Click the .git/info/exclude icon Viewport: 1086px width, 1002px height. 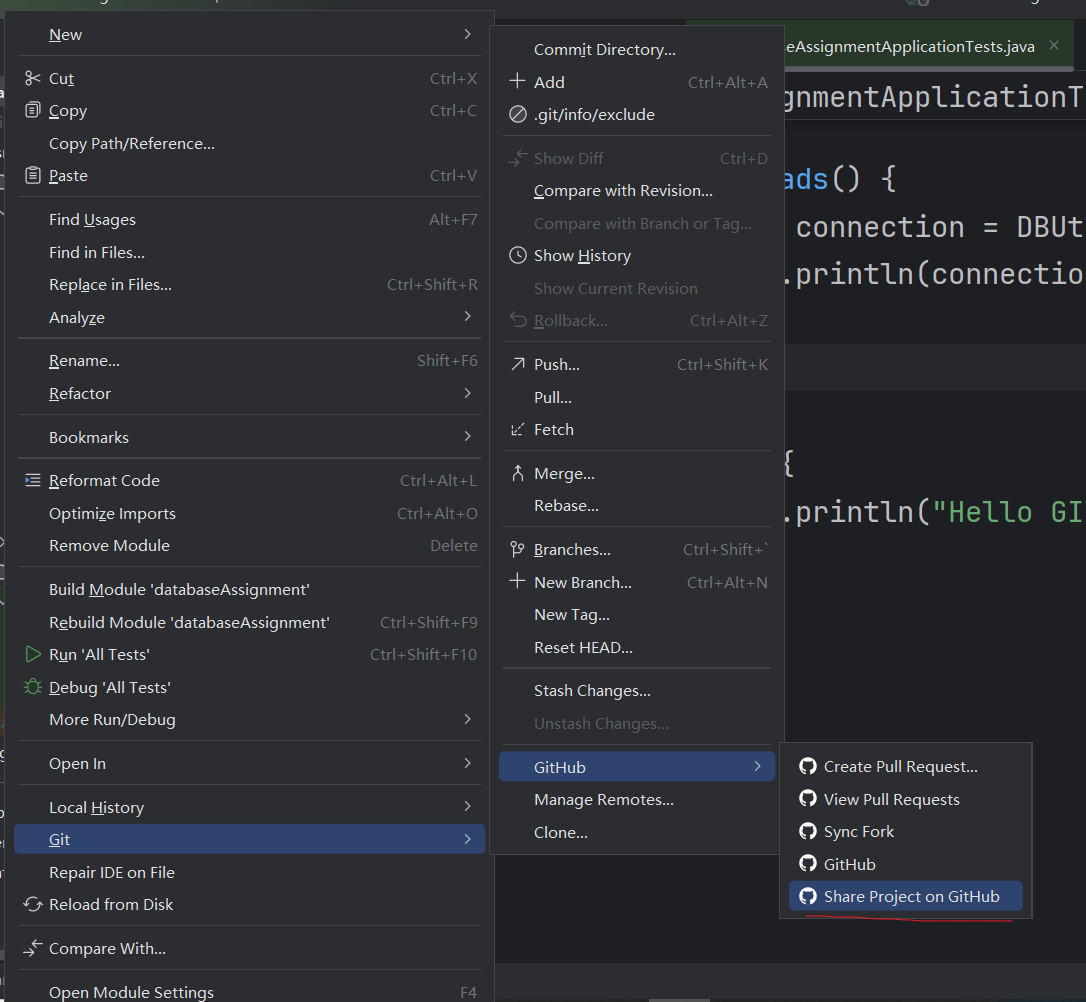[517, 115]
